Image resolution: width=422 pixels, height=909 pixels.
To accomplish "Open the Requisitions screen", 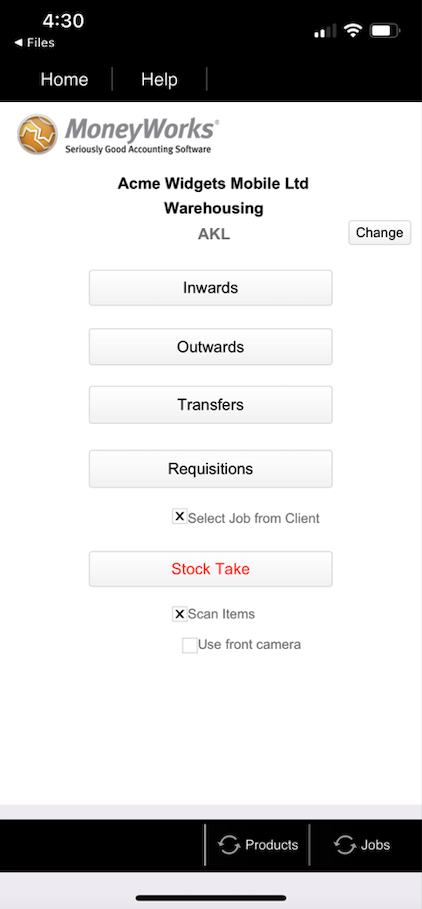I will click(x=210, y=468).
